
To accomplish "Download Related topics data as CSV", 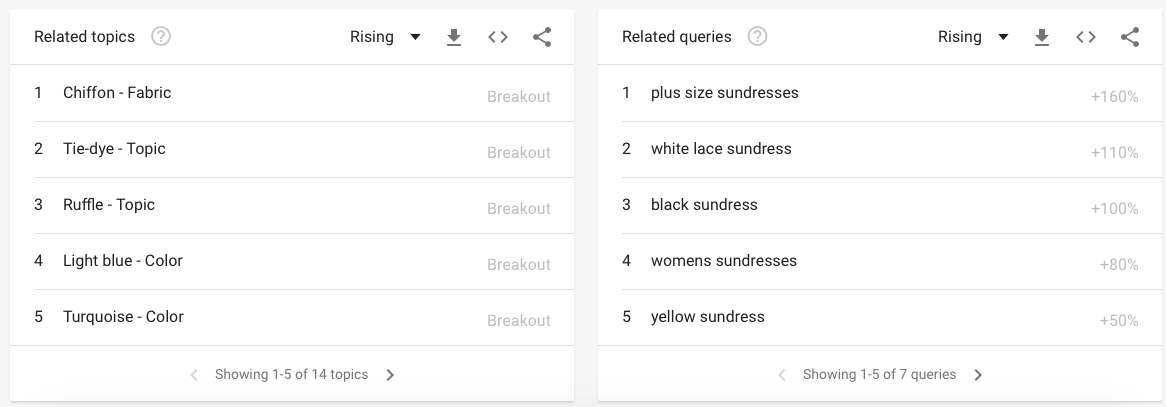I will 454,37.
